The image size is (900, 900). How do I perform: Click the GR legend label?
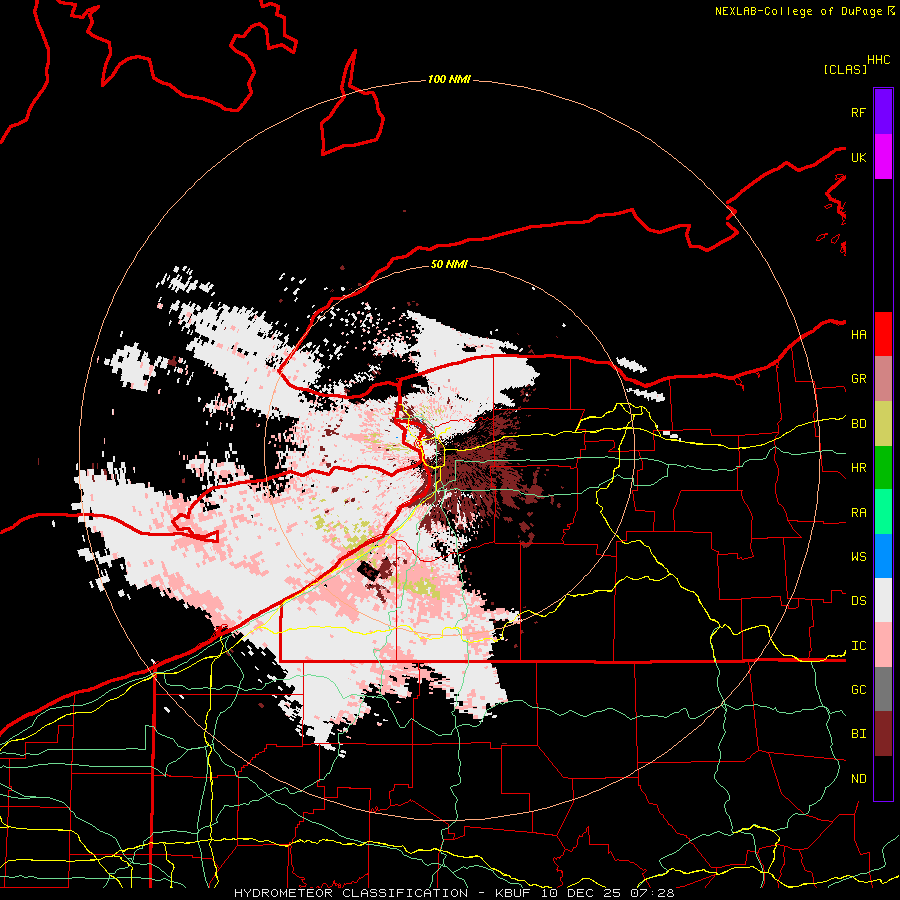click(858, 379)
